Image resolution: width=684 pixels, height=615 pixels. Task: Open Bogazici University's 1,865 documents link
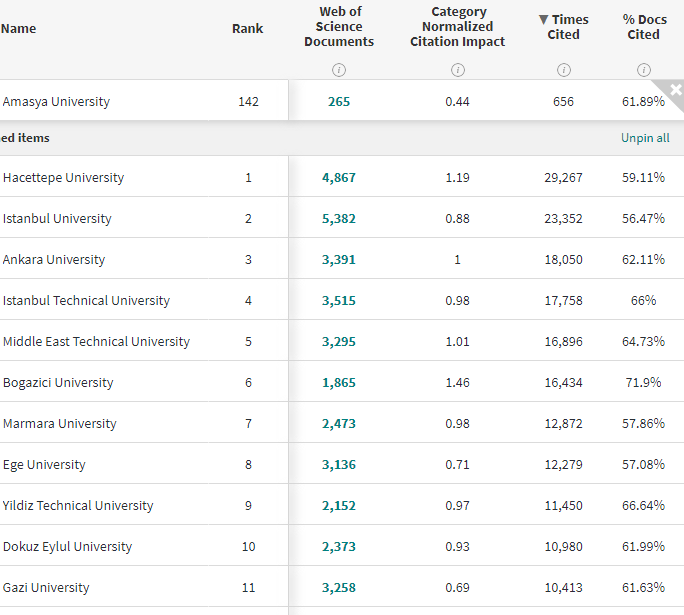click(x=339, y=383)
